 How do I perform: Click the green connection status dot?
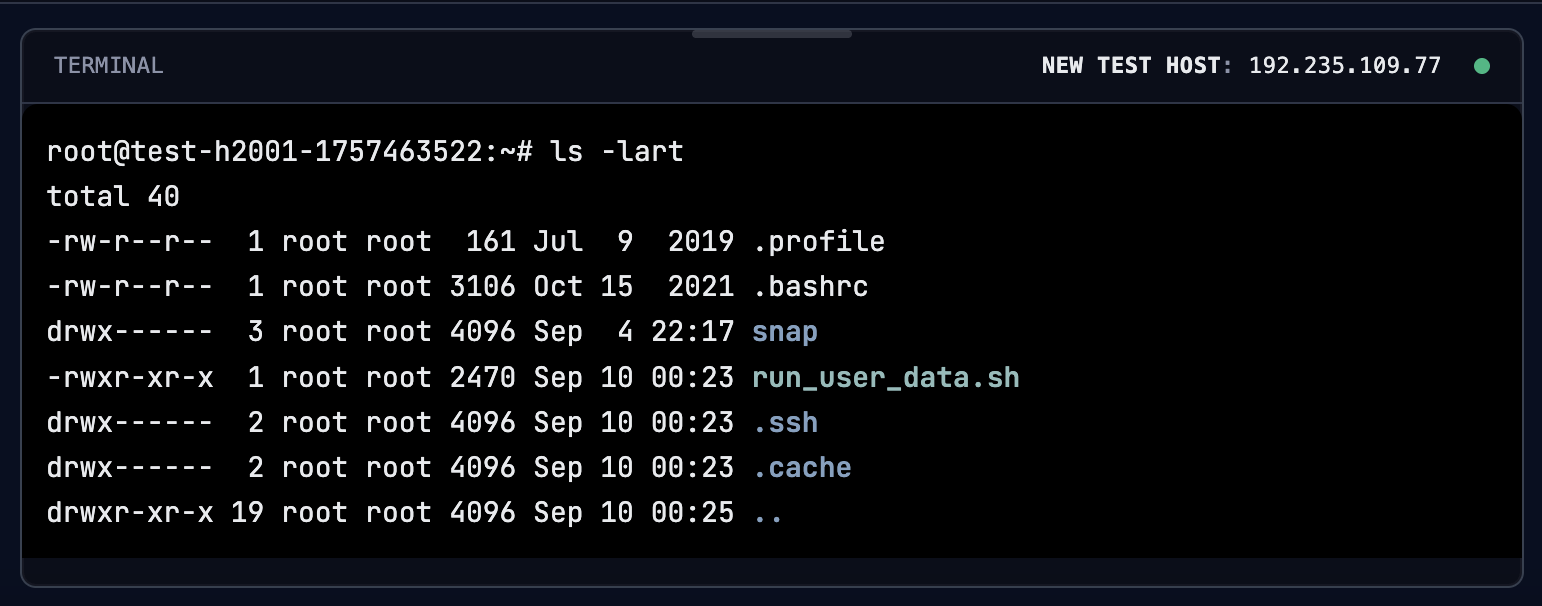1482,66
